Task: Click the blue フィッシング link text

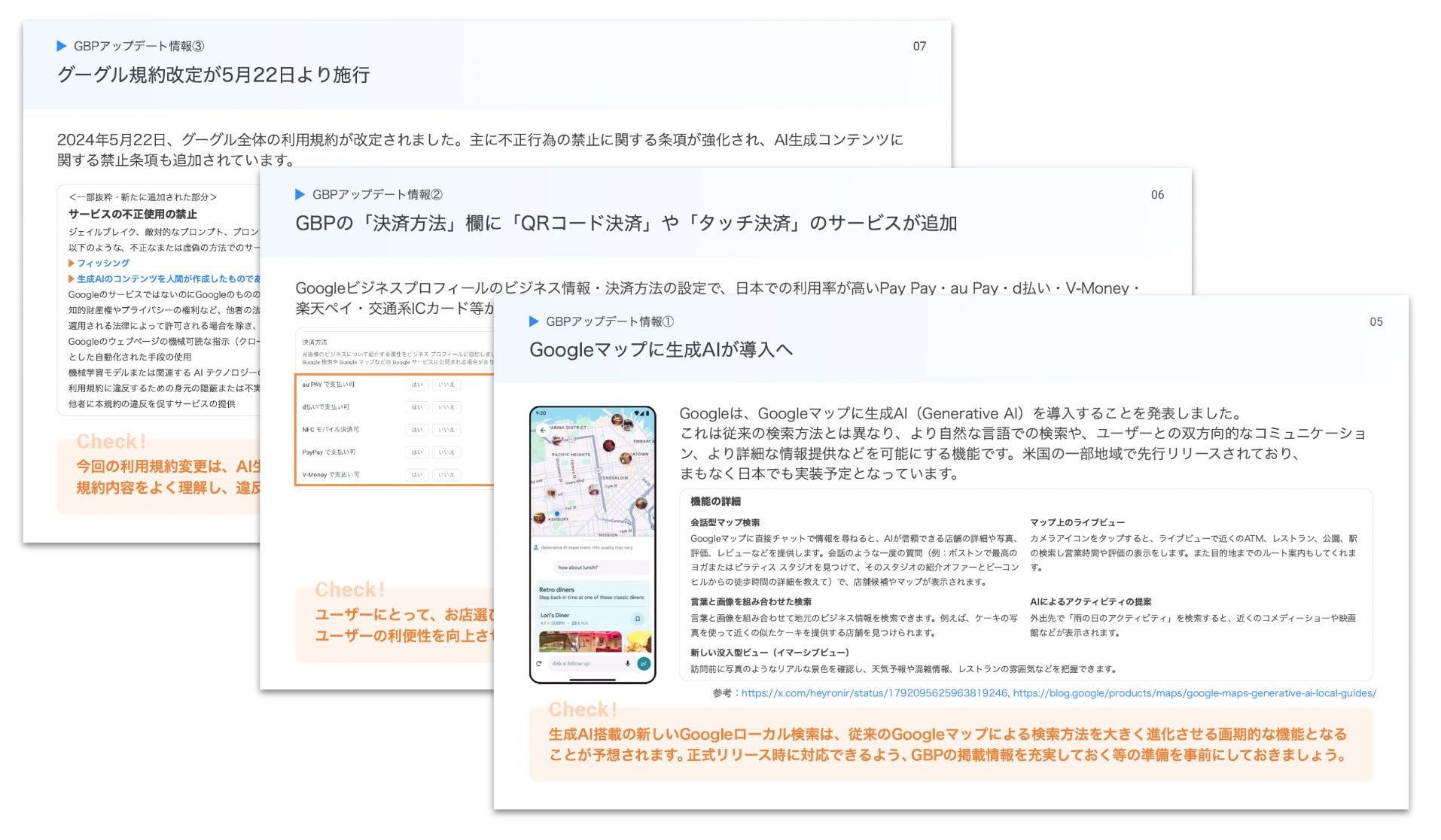Action: [103, 263]
